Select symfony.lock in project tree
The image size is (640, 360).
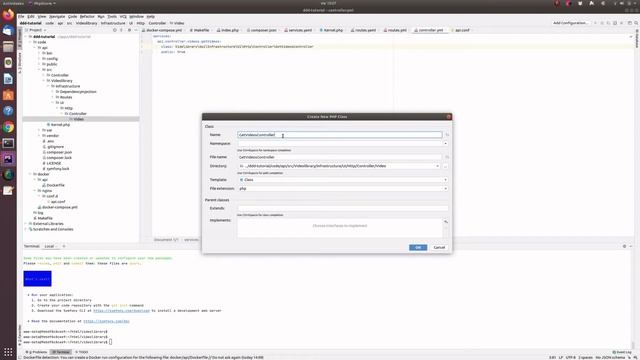pos(58,169)
